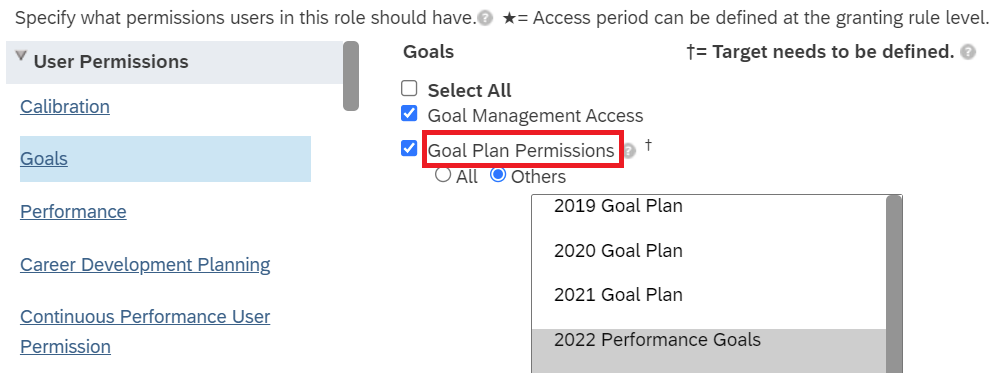This screenshot has height=373, width=989.
Task: Uncheck Goal Plan Permissions checkbox
Action: (x=409, y=148)
